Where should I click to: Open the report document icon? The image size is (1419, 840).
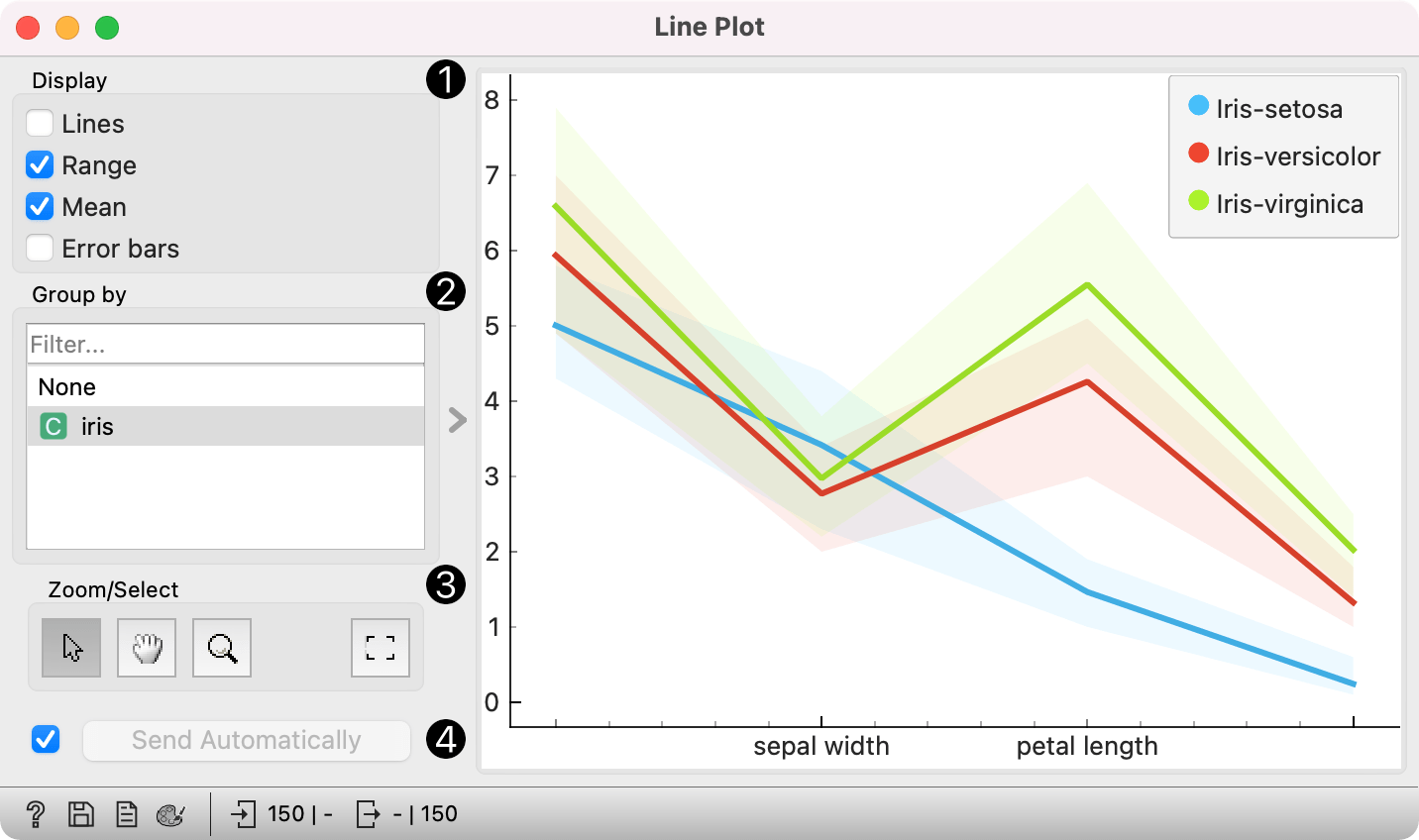coord(126,814)
